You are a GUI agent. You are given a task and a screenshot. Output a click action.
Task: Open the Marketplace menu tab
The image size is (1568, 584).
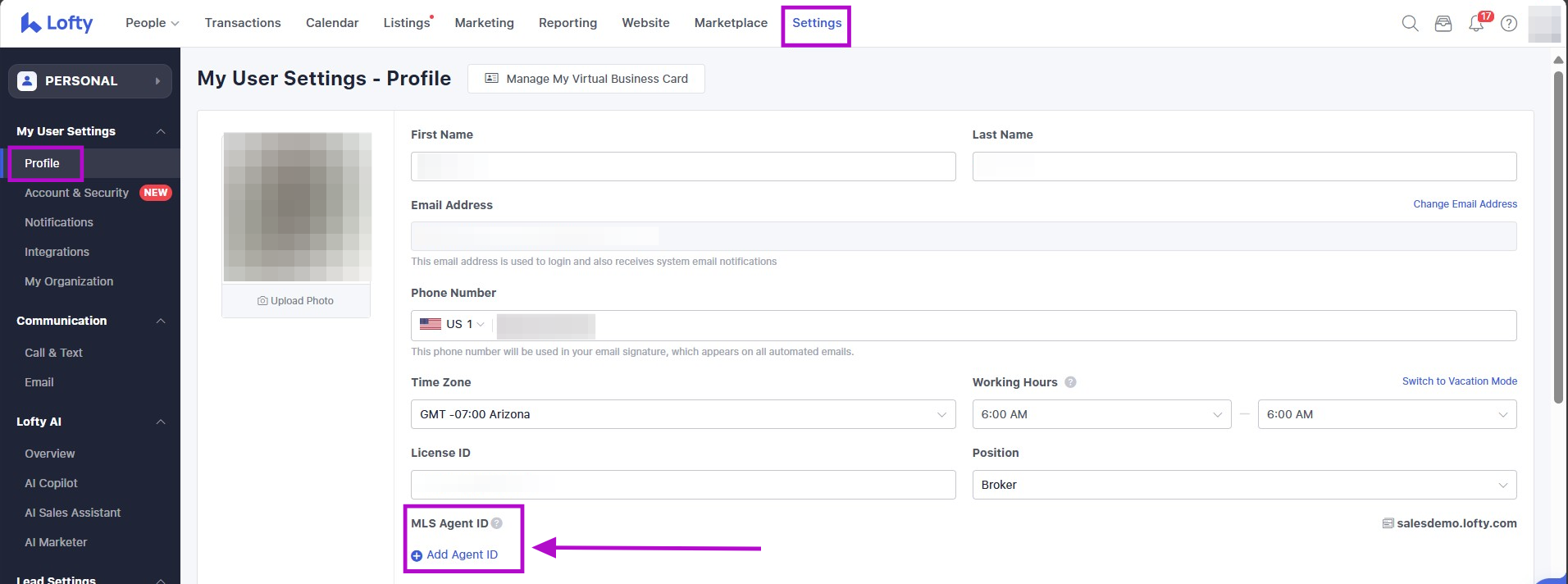731,23
